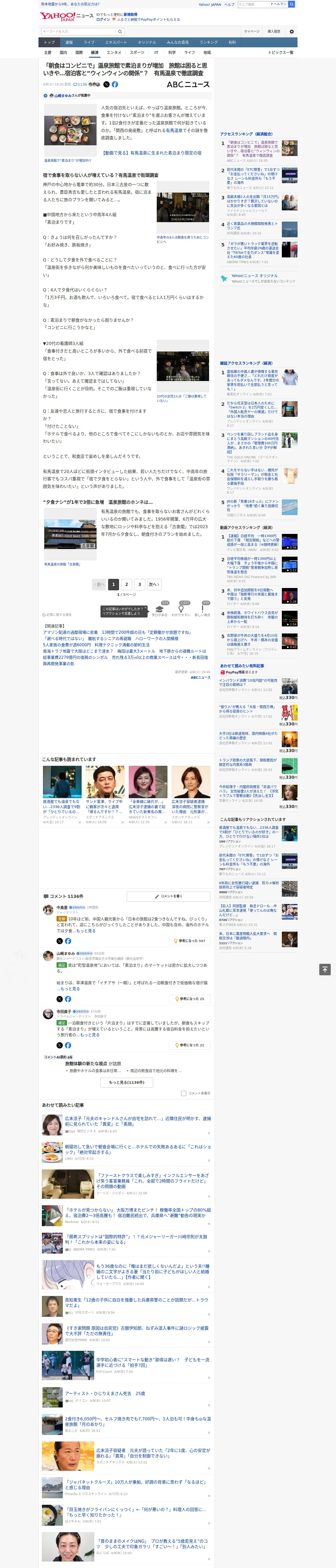
Task: Click in the ウェブ検索 input at top
Action: pyautogui.click(x=253, y=4)
